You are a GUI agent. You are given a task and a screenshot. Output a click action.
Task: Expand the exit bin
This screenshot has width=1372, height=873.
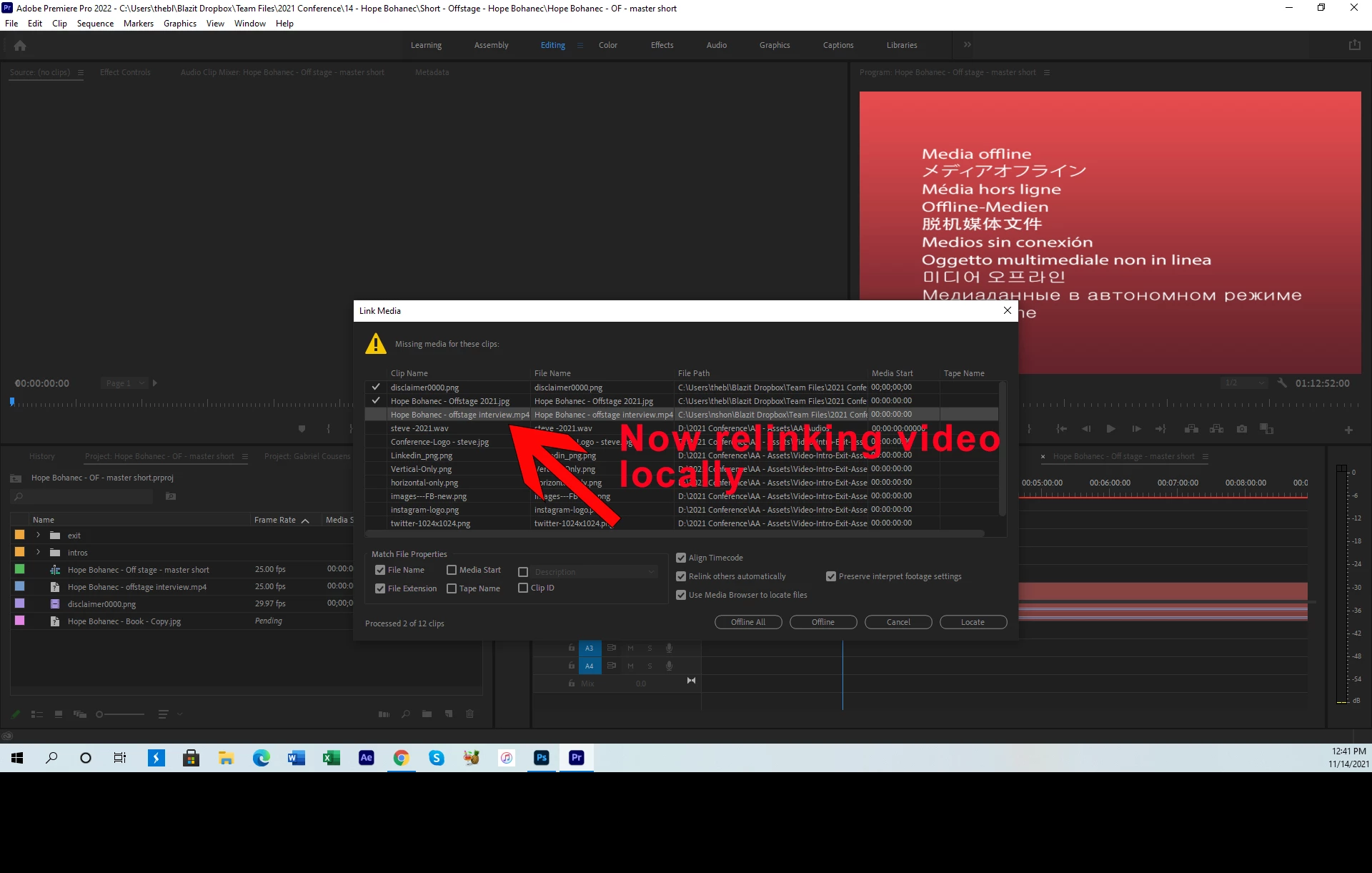point(39,535)
